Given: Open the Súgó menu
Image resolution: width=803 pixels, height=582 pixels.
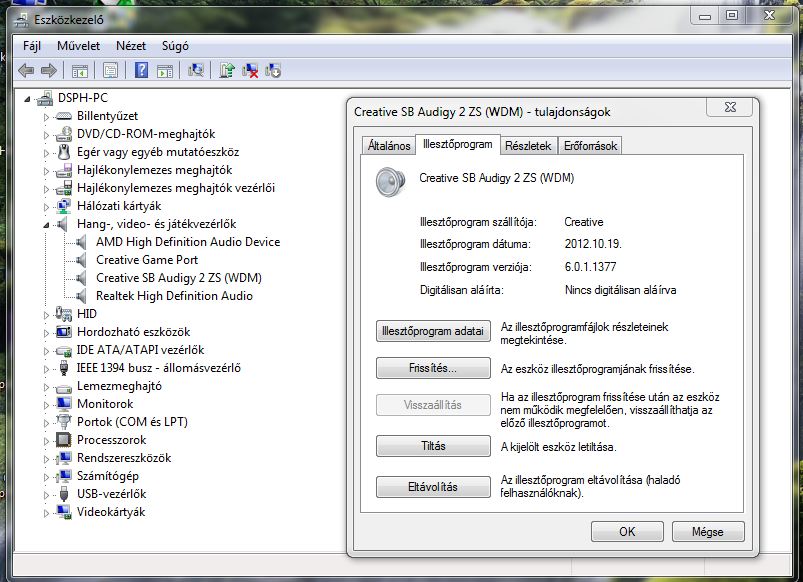Looking at the screenshot, I should coord(175,46).
